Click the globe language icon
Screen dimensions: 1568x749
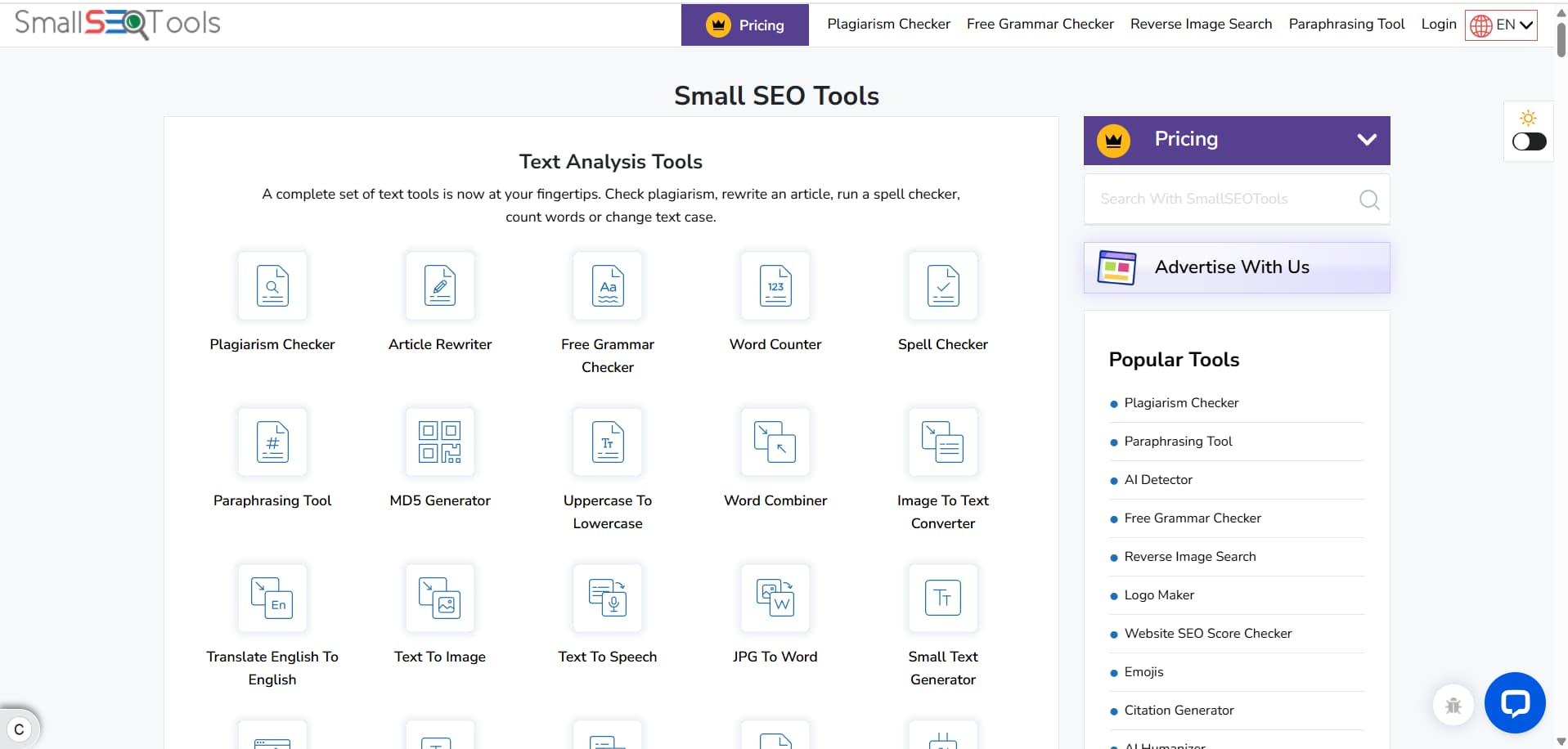click(1481, 25)
